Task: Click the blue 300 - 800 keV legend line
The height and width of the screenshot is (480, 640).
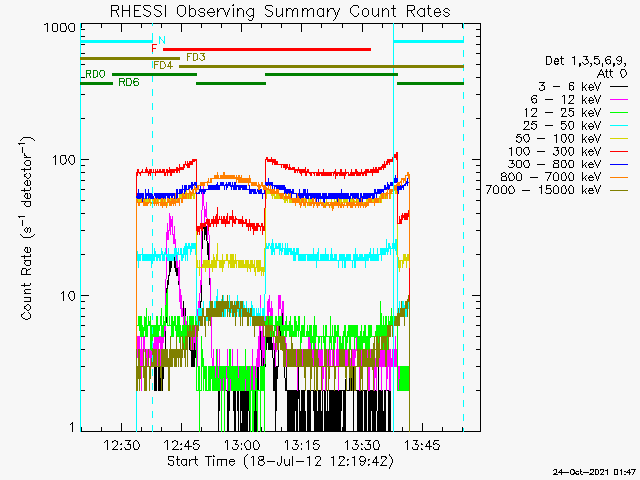Action: click(x=619, y=164)
